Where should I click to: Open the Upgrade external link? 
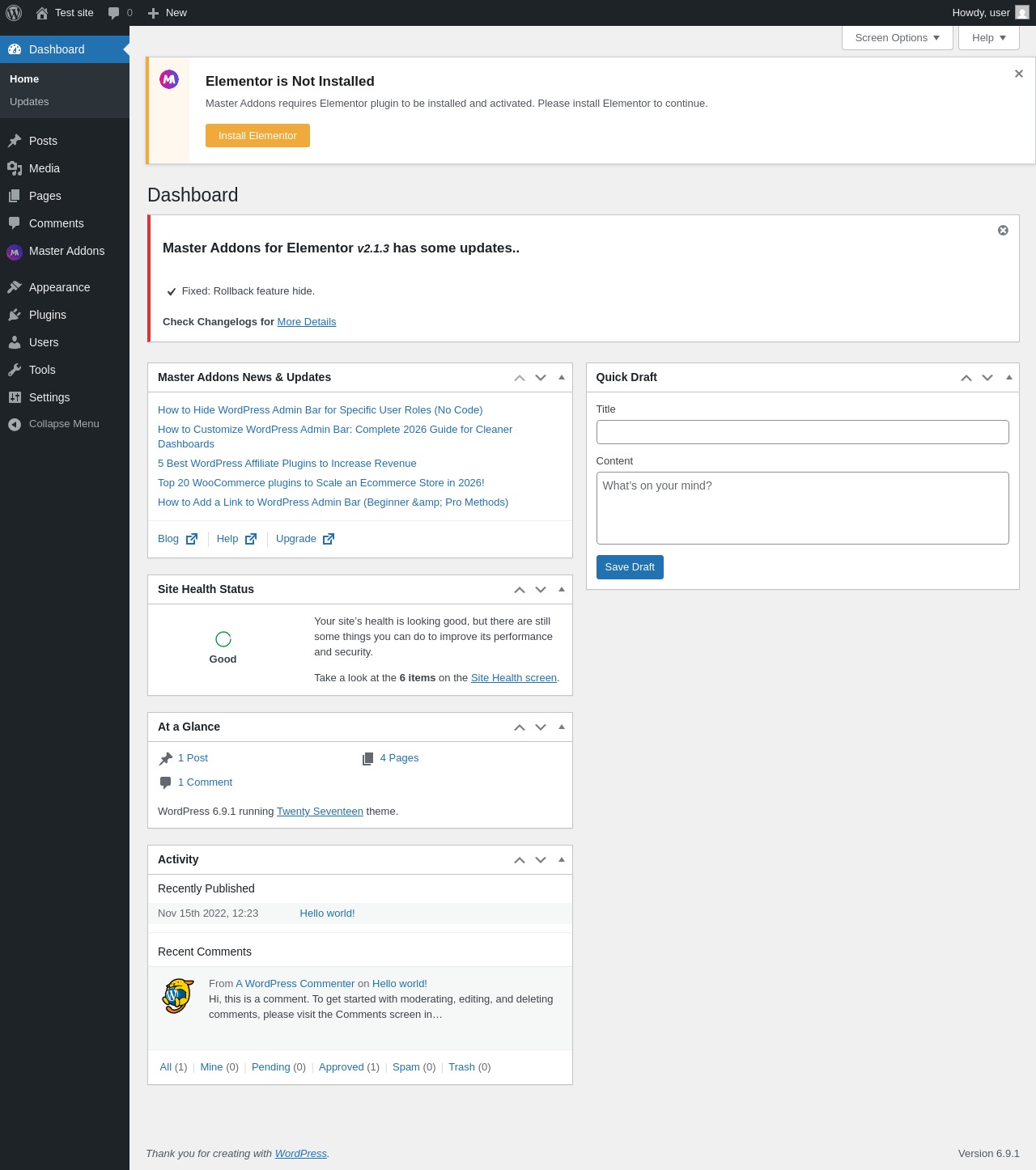click(305, 539)
